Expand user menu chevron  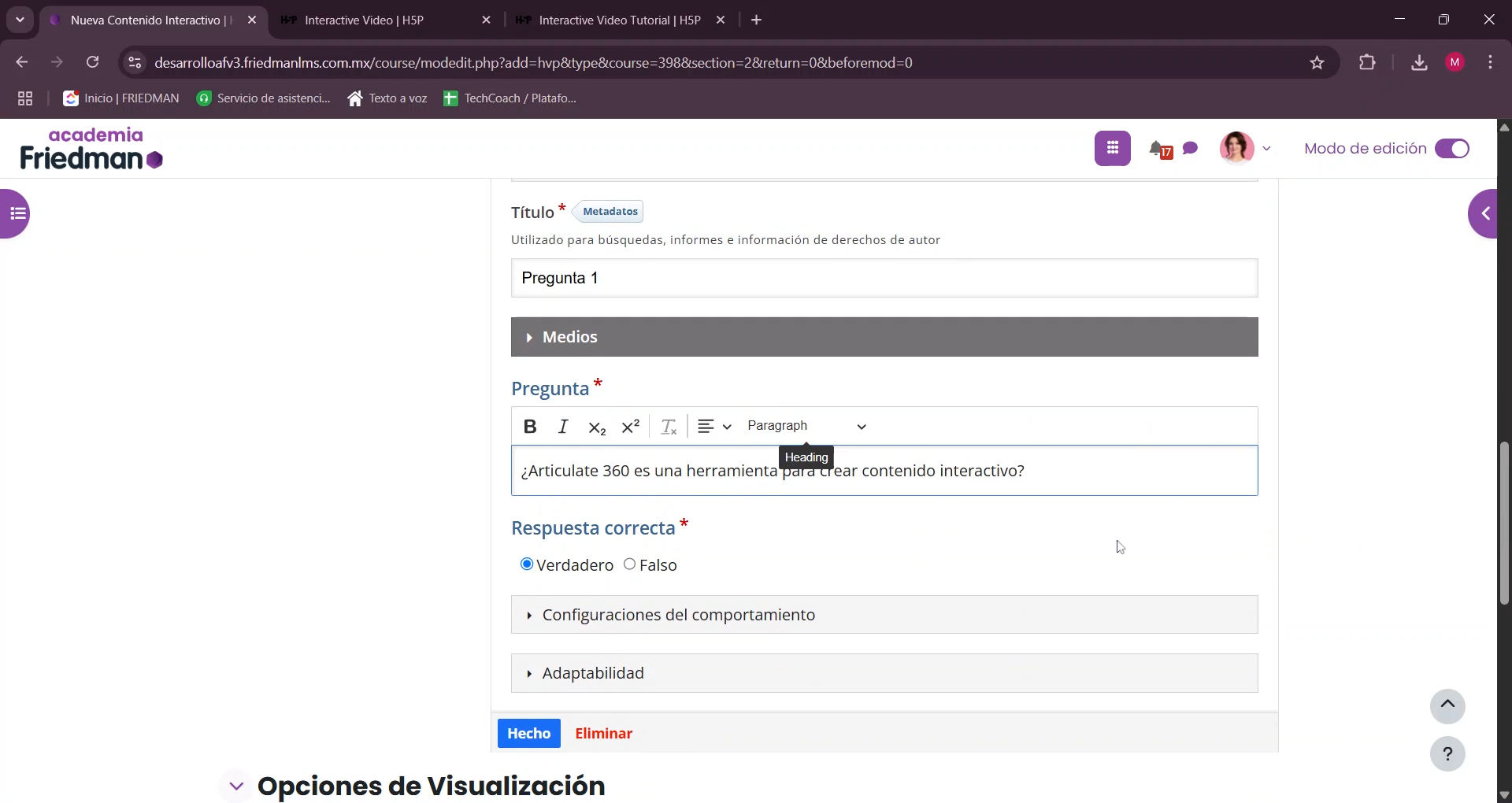pyautogui.click(x=1267, y=148)
